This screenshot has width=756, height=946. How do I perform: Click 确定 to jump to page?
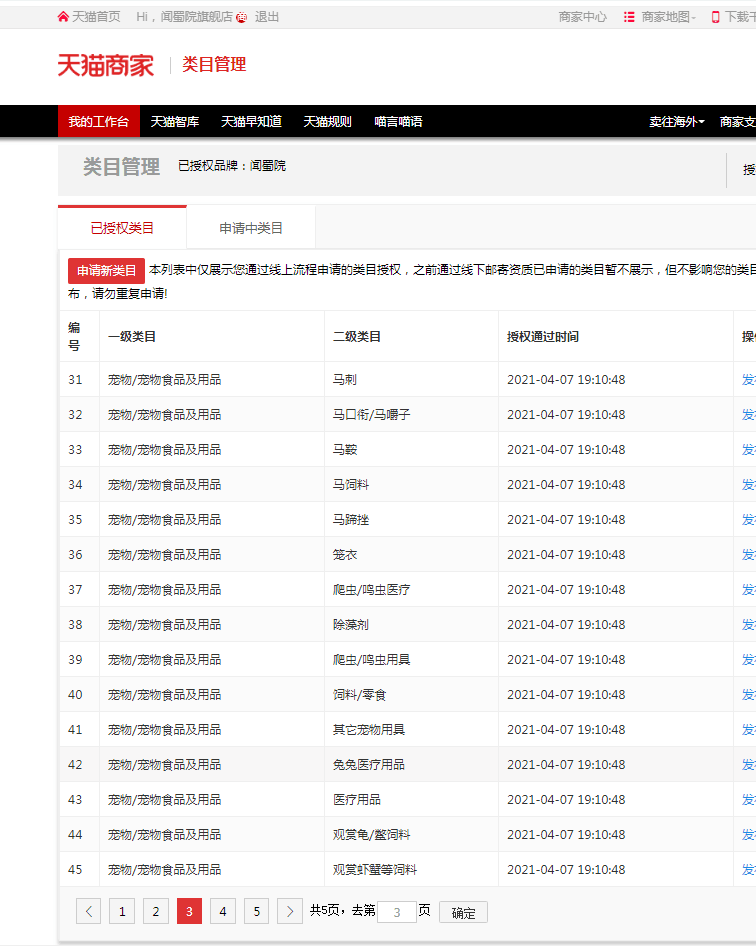(x=463, y=912)
